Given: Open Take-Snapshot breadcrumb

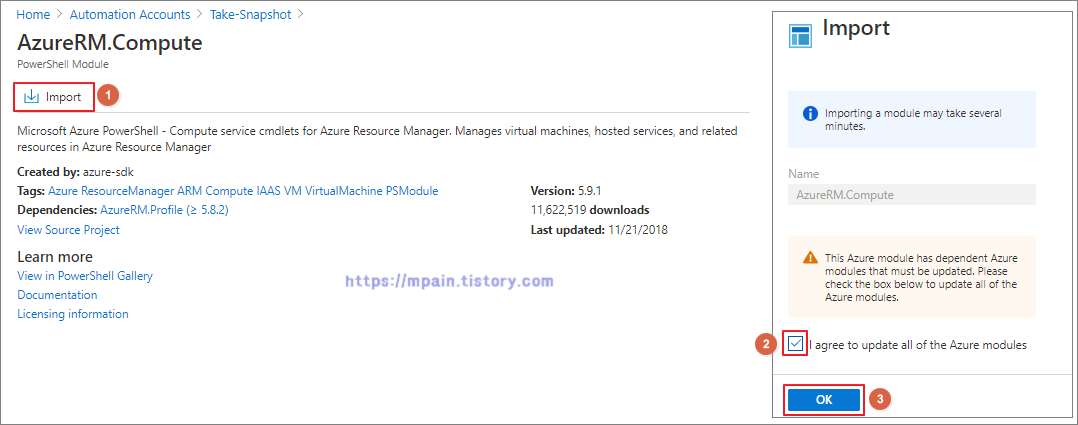Looking at the screenshot, I should point(251,14).
